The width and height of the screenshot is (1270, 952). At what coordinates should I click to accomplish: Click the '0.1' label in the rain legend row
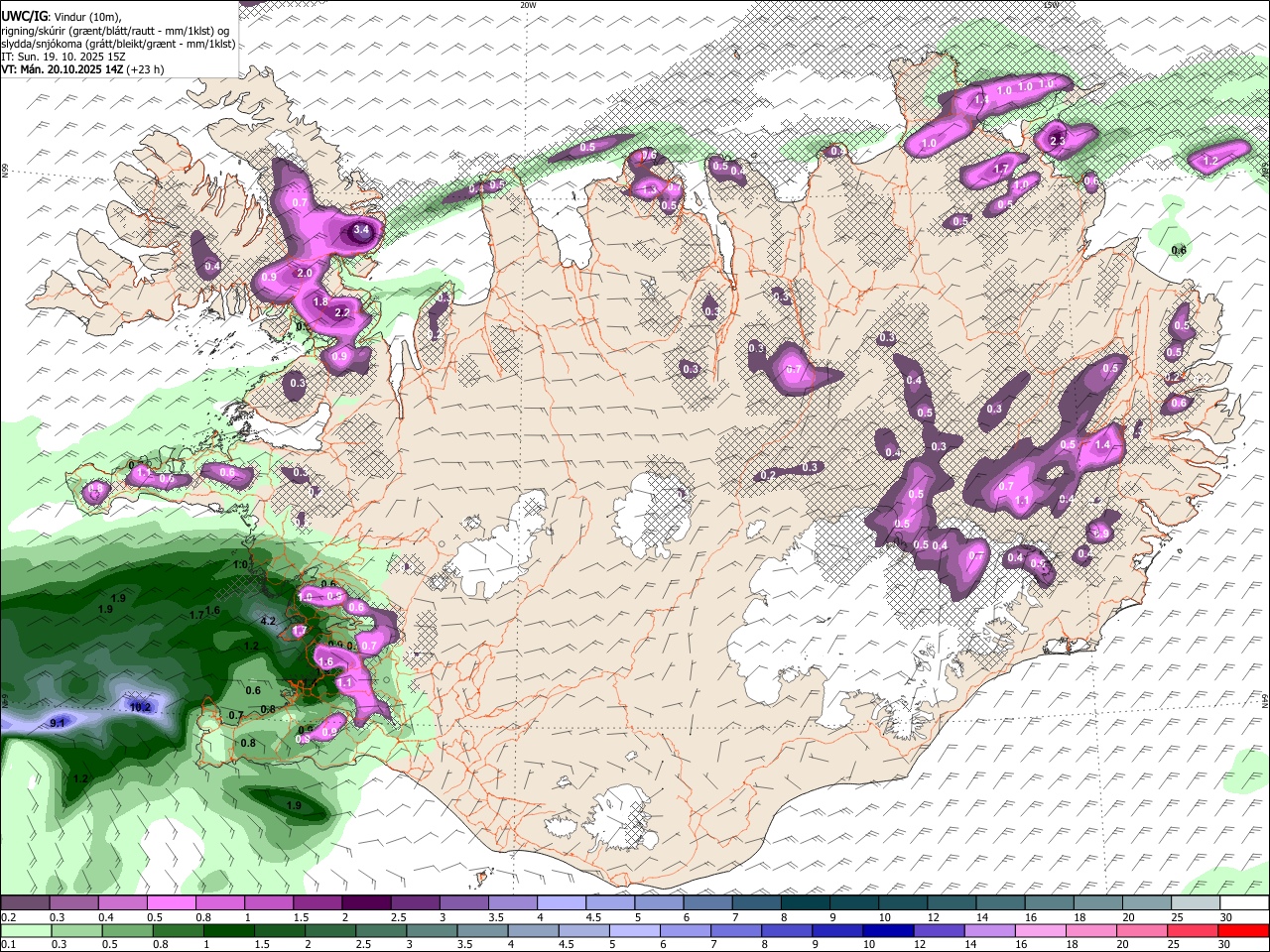(8, 945)
